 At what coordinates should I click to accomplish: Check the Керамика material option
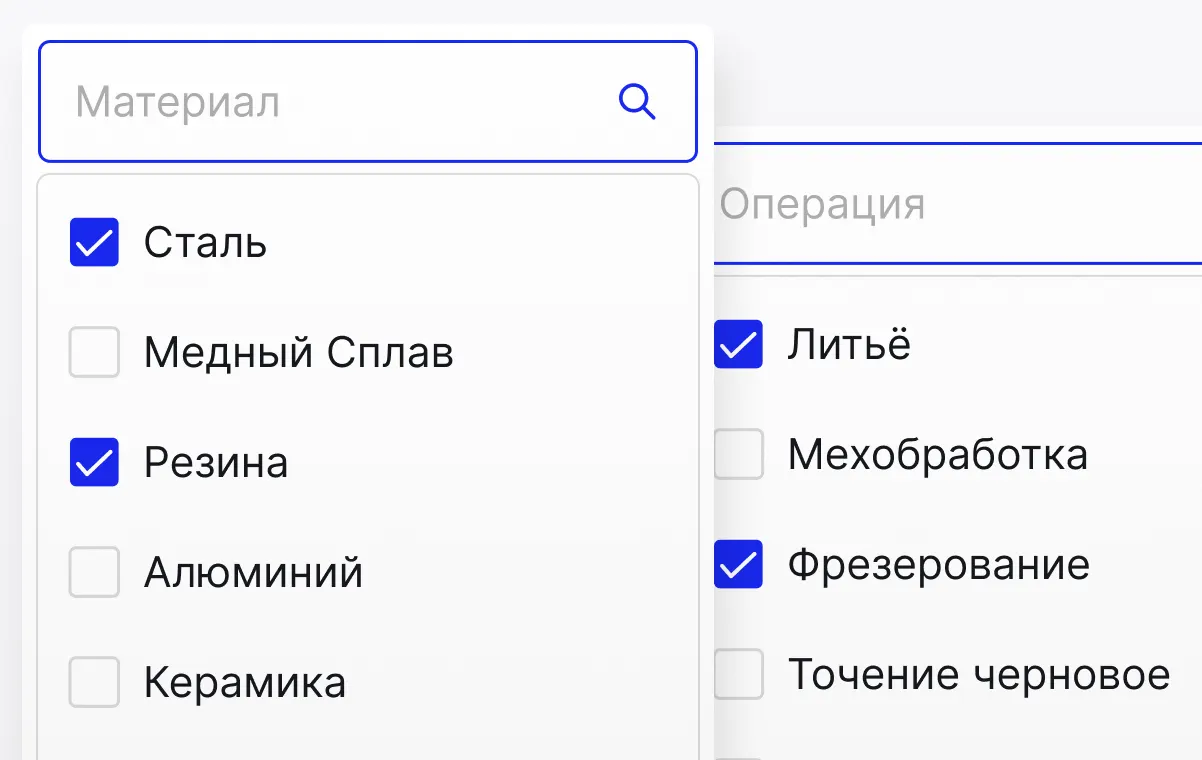pyautogui.click(x=93, y=682)
